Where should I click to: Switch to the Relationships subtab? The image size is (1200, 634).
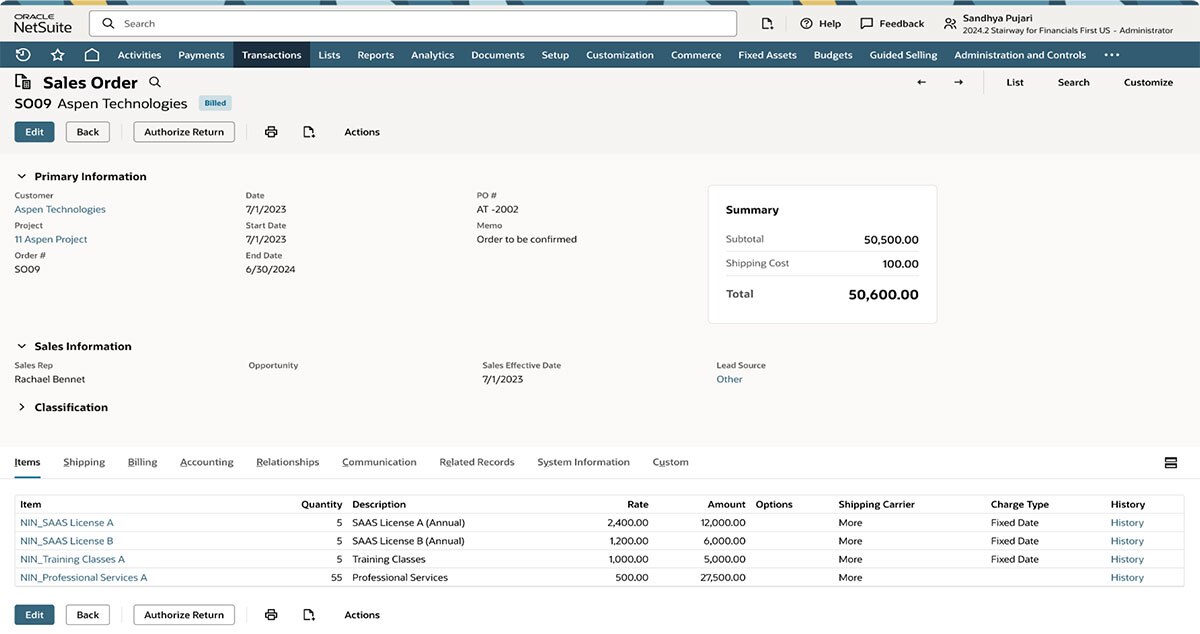point(288,462)
